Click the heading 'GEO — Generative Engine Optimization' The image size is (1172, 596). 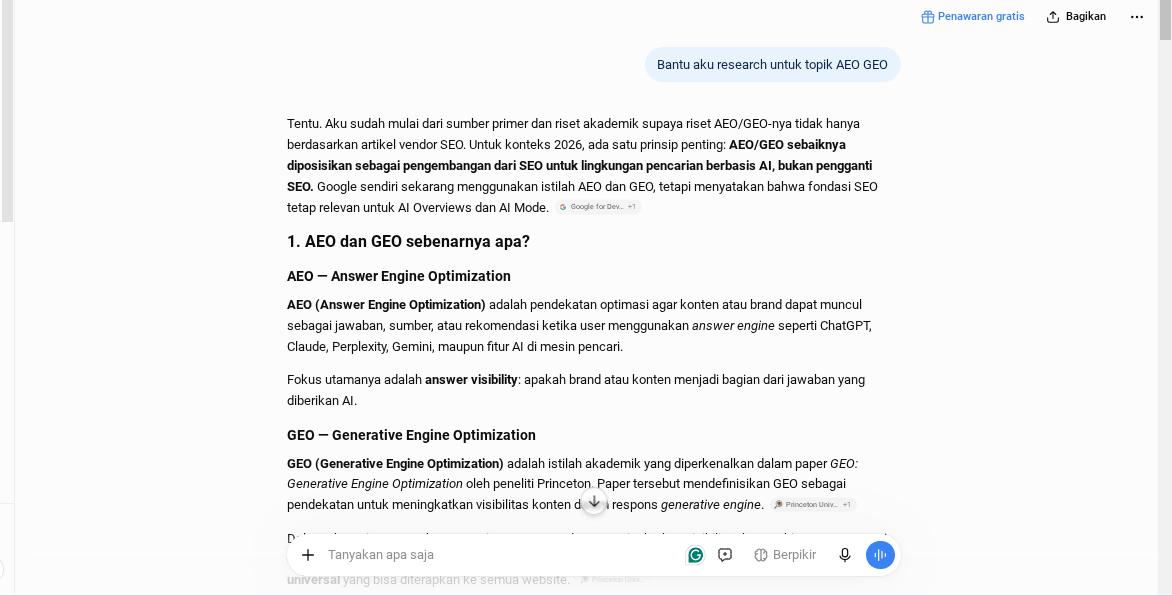tap(411, 435)
